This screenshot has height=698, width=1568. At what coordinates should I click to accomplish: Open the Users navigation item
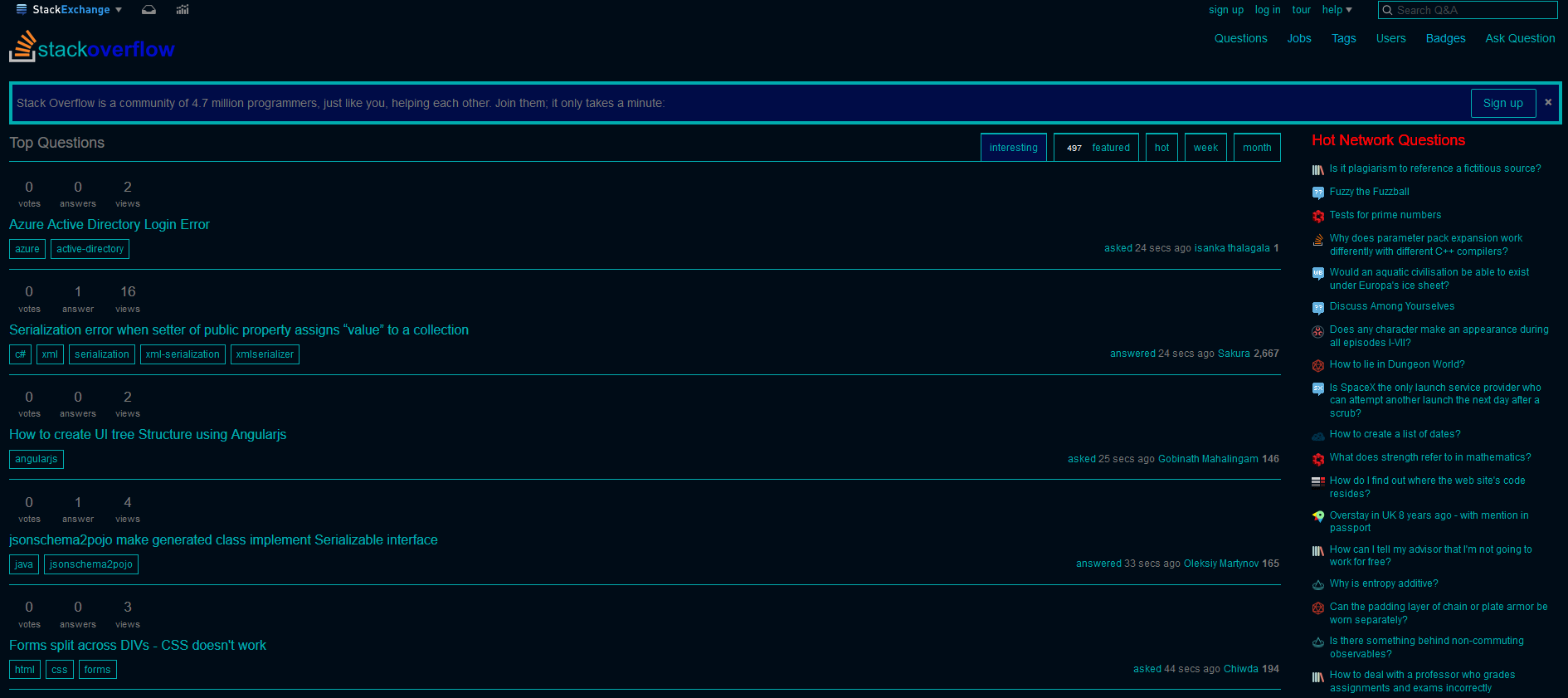point(1390,38)
